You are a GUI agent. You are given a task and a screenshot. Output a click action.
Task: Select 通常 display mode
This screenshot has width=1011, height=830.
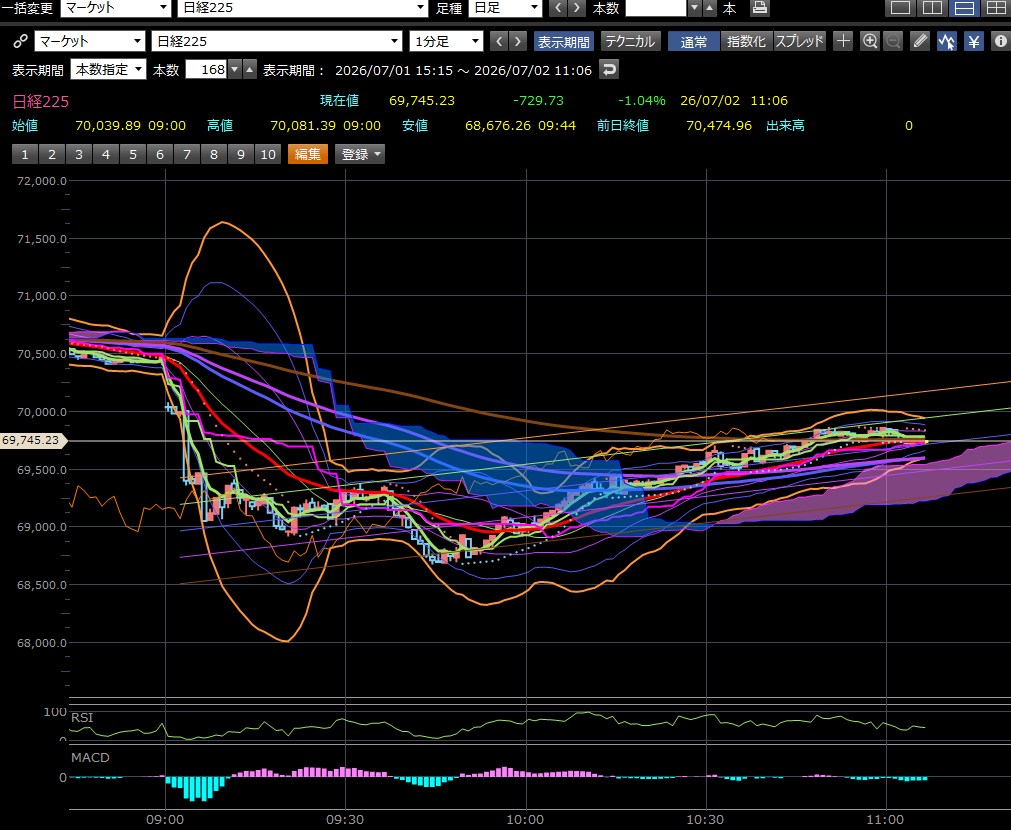(694, 41)
